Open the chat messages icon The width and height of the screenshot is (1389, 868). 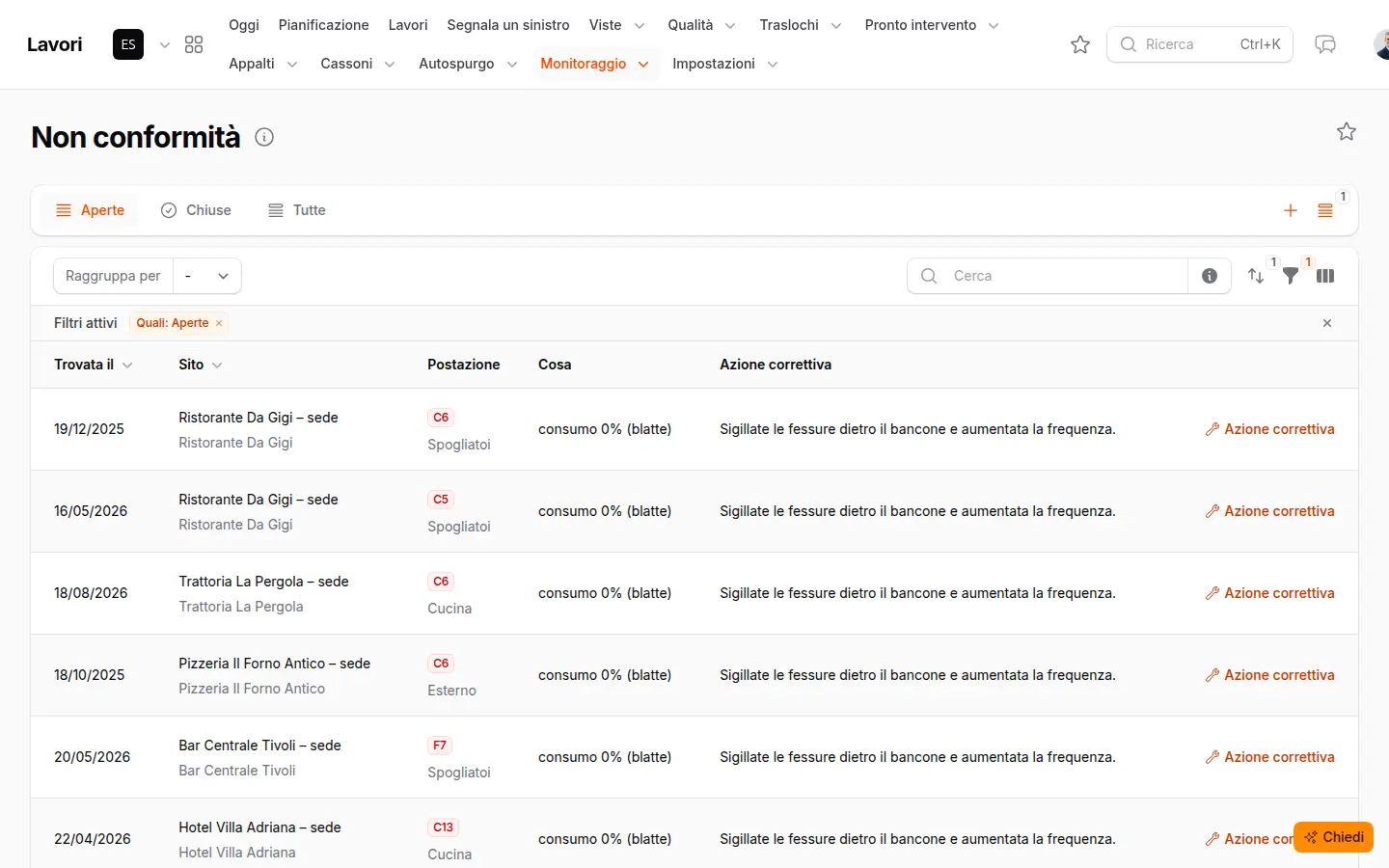point(1325,44)
